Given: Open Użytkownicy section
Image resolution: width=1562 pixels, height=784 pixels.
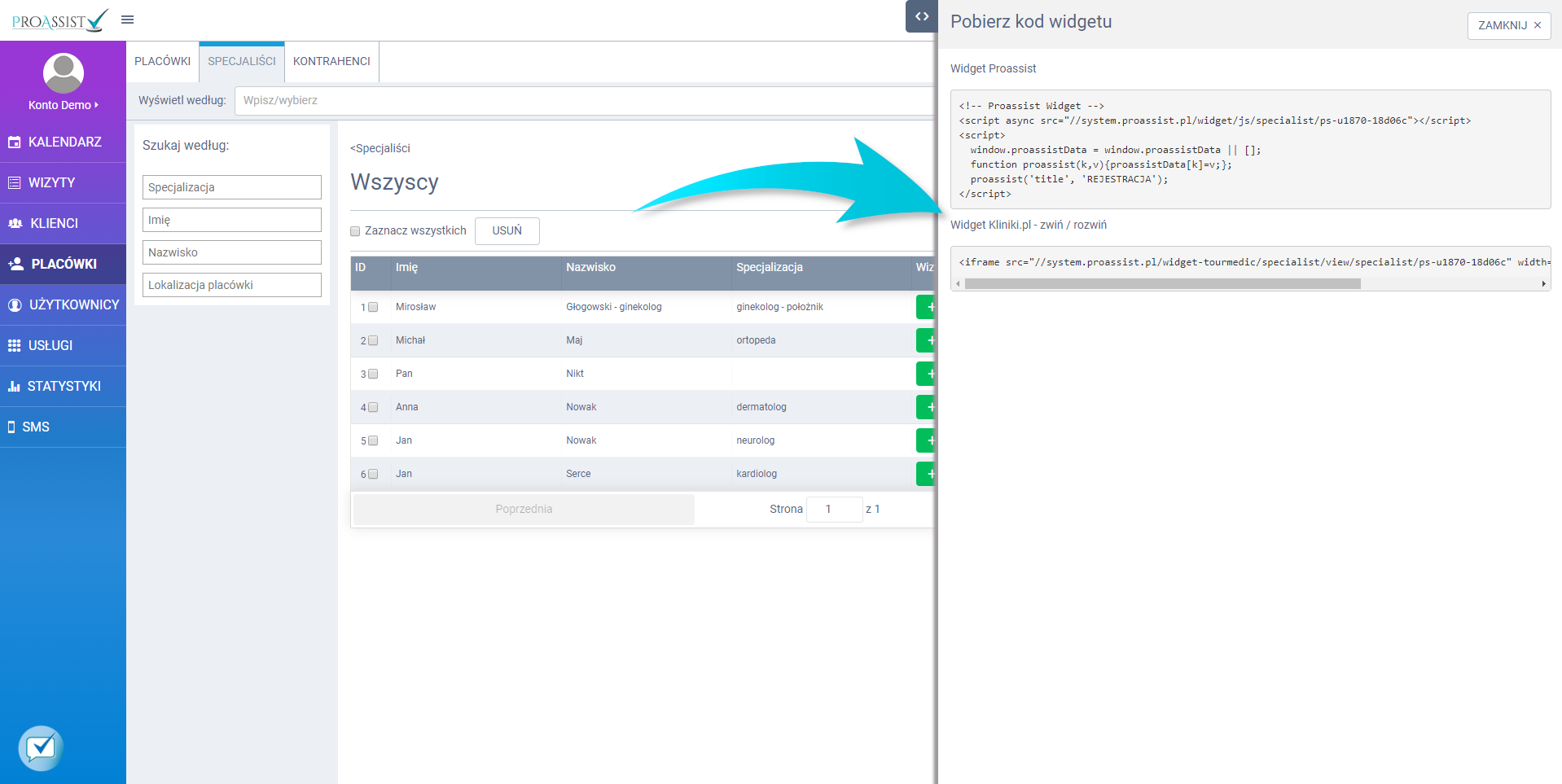Looking at the screenshot, I should pos(63,304).
